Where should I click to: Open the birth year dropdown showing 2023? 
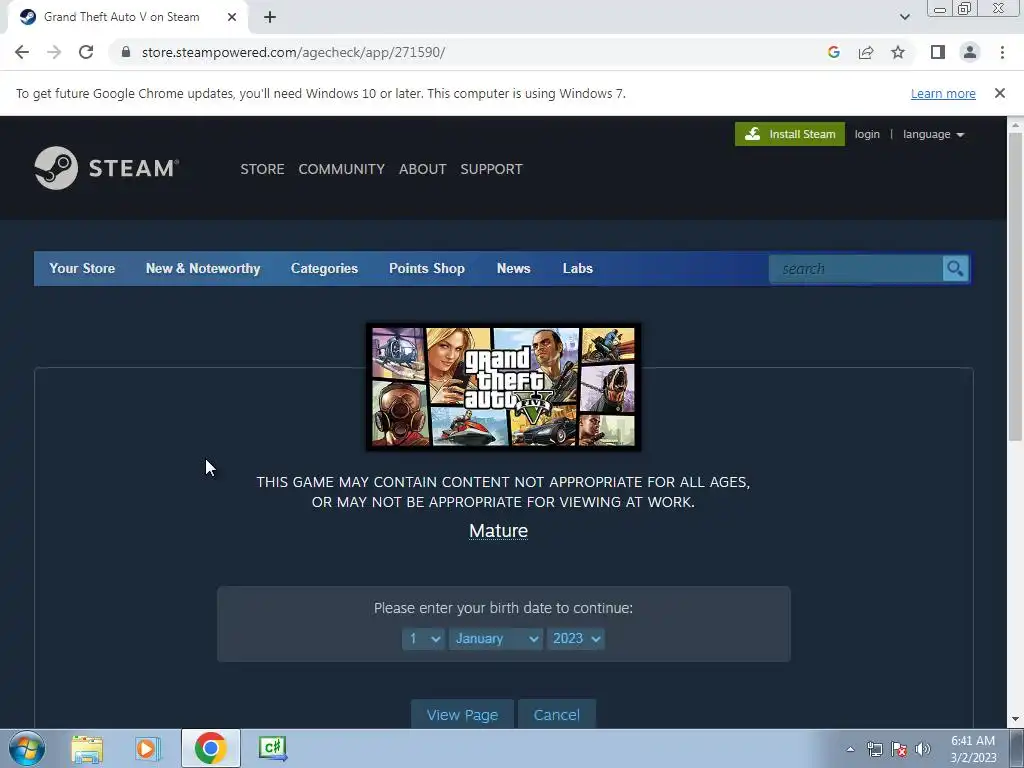(575, 639)
